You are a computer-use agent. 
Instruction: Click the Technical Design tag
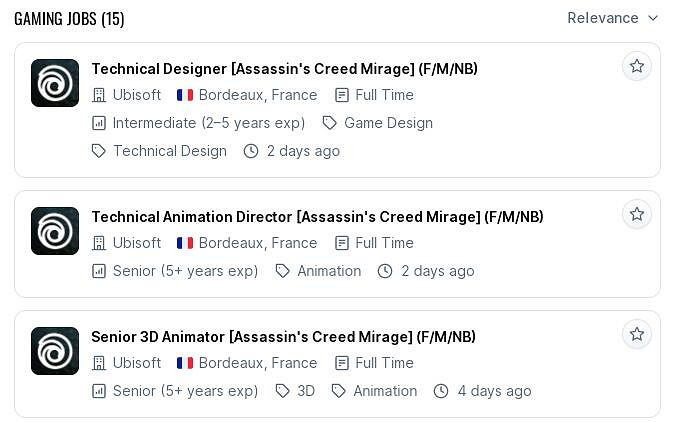pos(169,151)
